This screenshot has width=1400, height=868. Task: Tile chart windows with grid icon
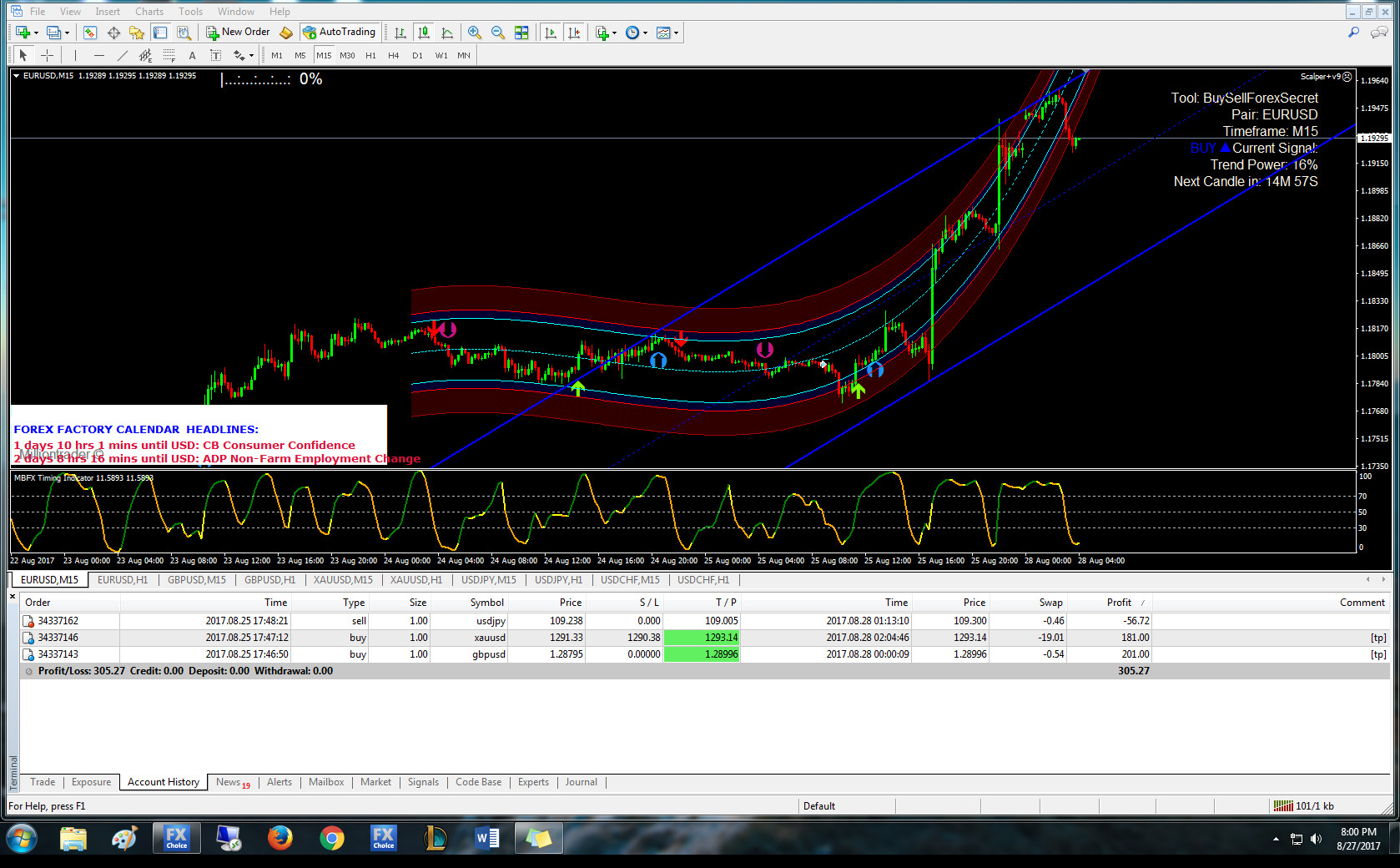(521, 33)
